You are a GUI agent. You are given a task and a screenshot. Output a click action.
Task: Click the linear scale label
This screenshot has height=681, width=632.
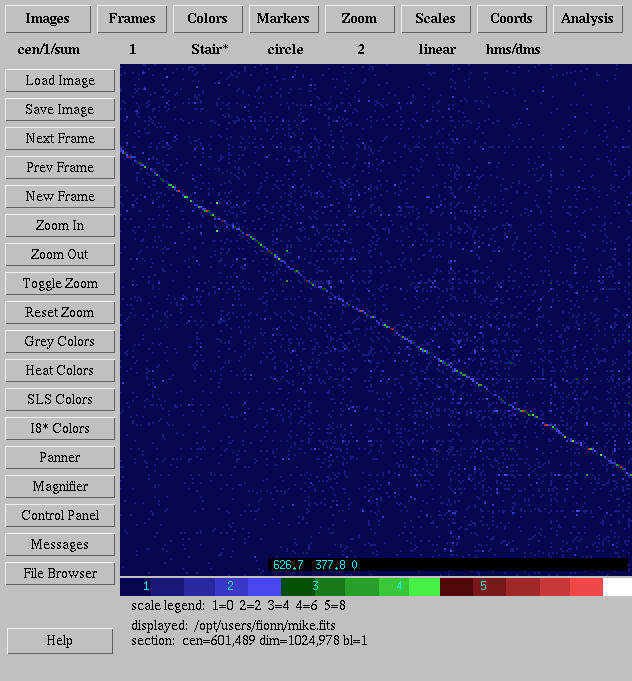[x=437, y=50]
